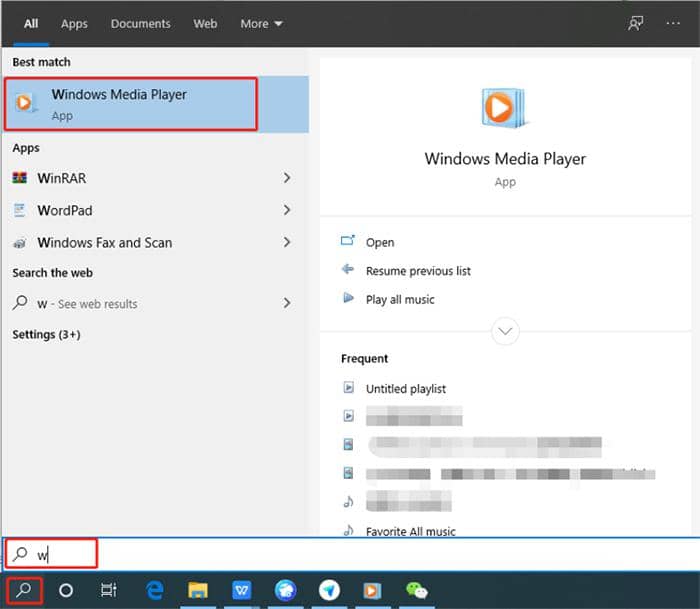Choose Resume previous list
The image size is (700, 609).
(x=418, y=271)
